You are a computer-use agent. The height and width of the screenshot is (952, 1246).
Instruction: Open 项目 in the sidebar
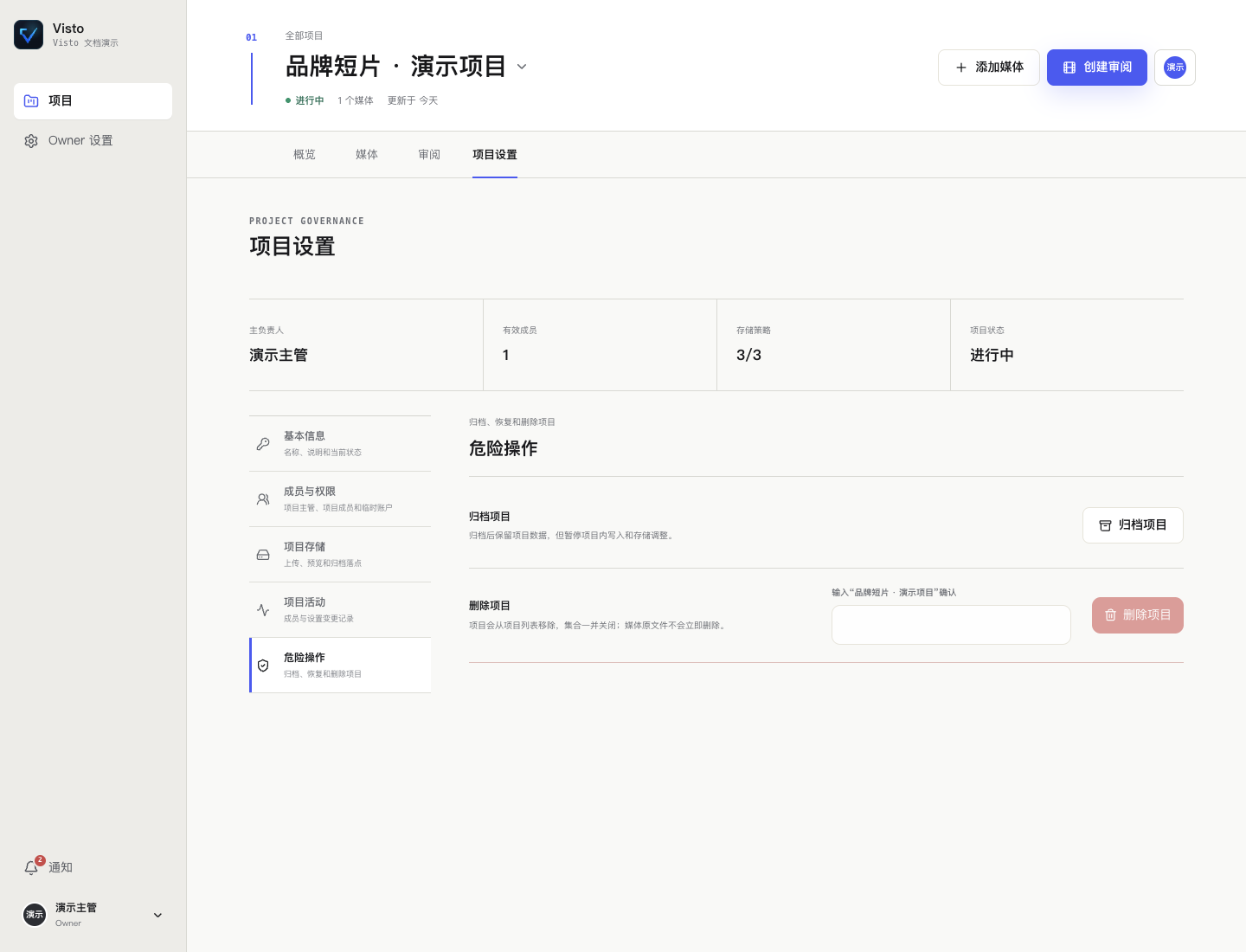(93, 101)
